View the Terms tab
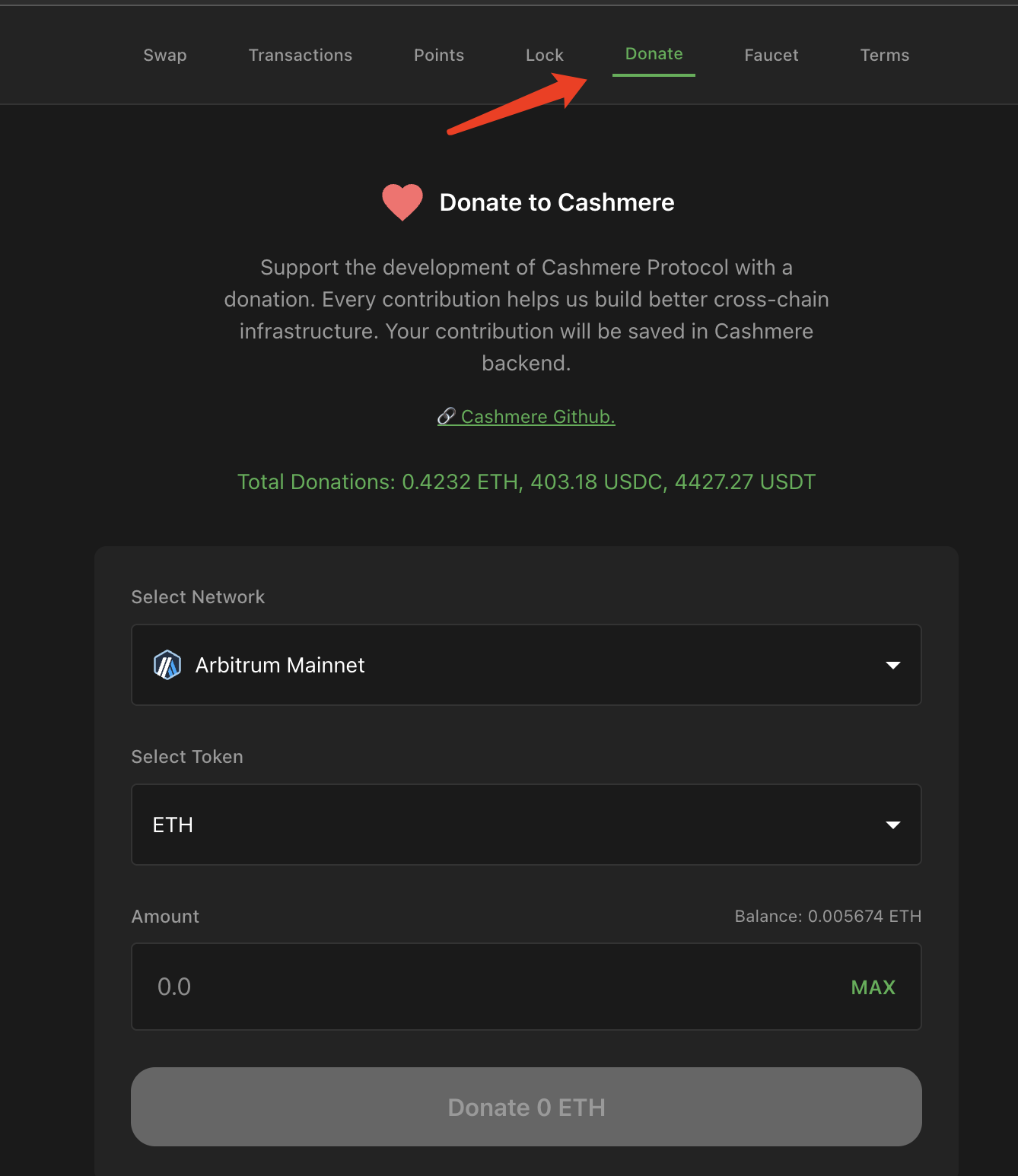This screenshot has height=1176, width=1018. [x=885, y=55]
